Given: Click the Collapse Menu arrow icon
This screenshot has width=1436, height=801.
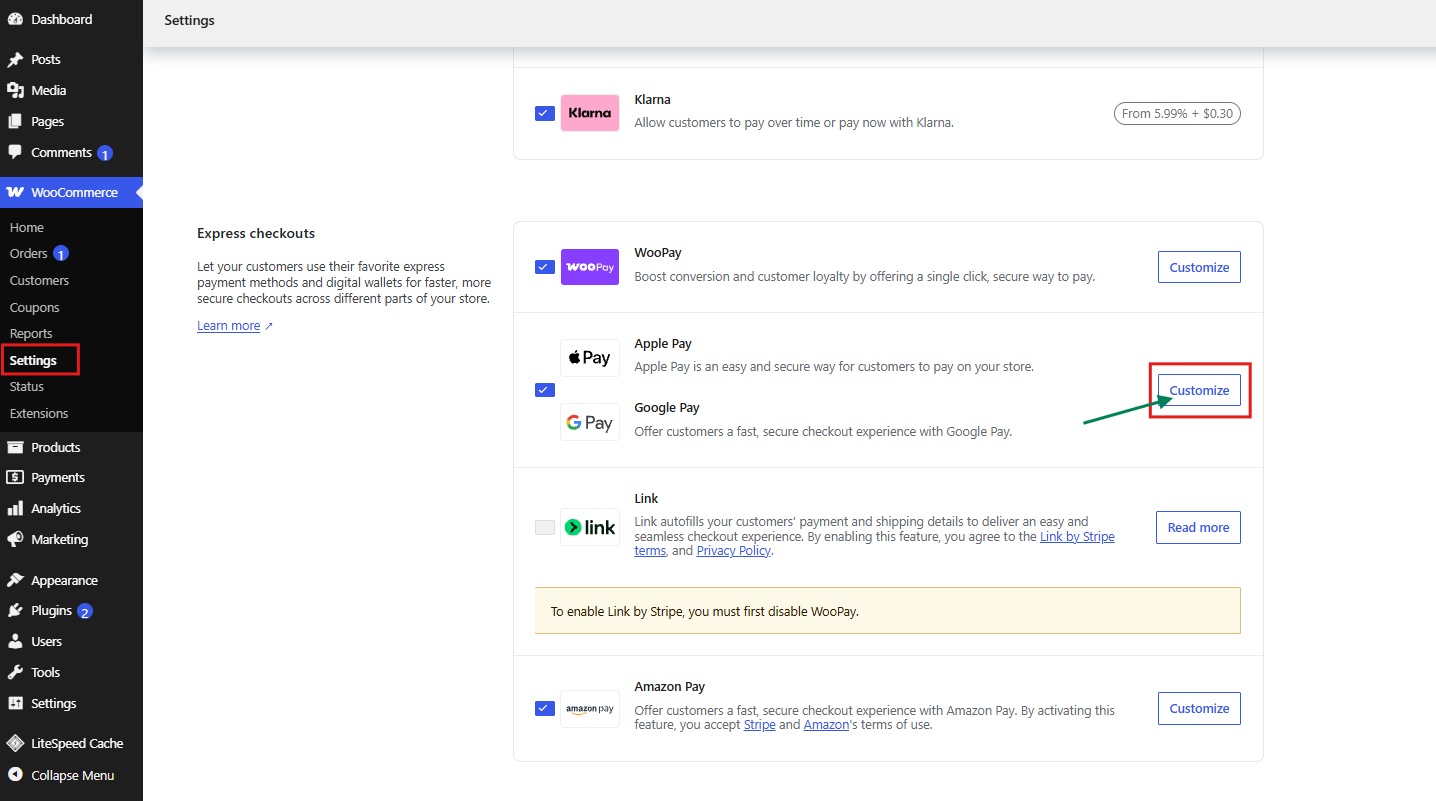Looking at the screenshot, I should (x=15, y=775).
